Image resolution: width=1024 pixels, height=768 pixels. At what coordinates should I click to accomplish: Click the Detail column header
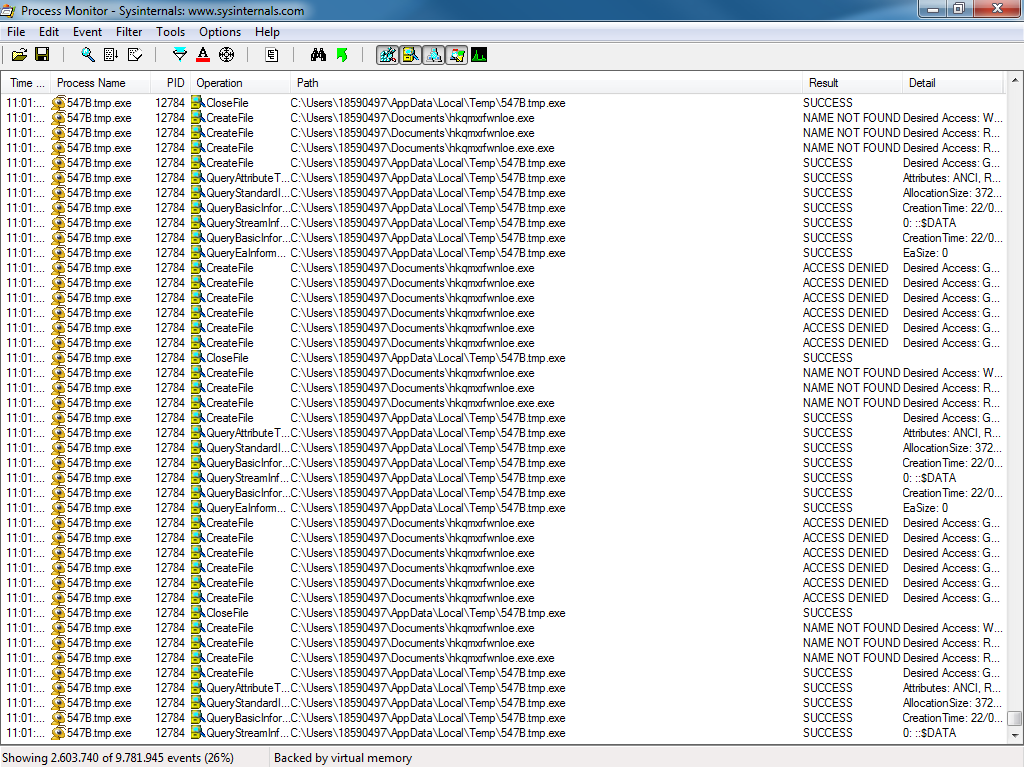[952, 83]
